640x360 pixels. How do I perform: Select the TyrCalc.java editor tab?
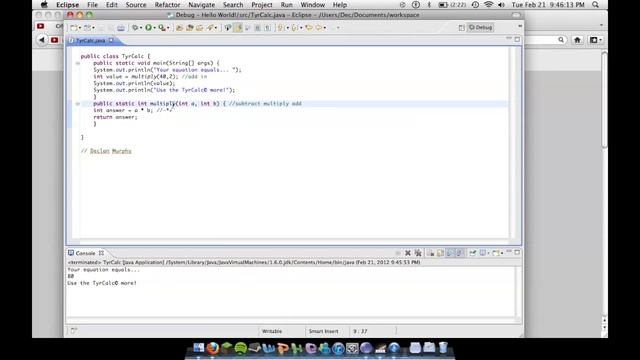[90, 40]
